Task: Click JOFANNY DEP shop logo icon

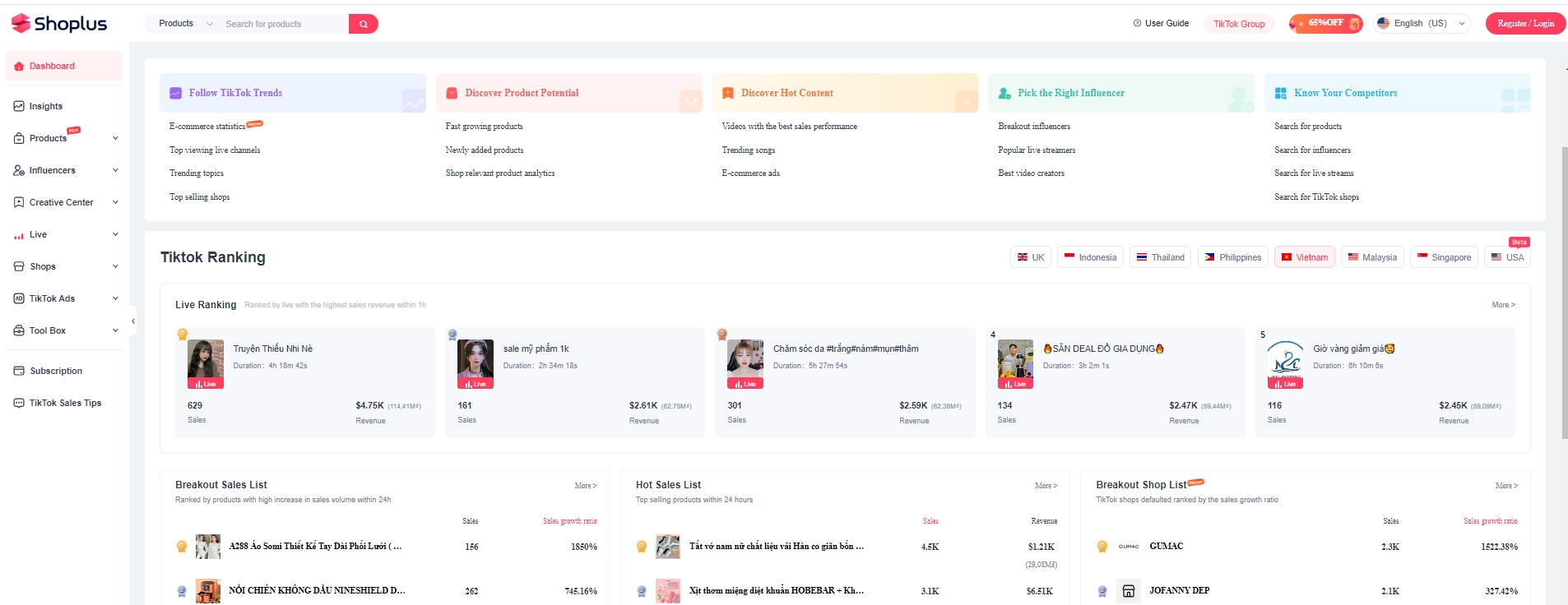Action: coord(1129,590)
